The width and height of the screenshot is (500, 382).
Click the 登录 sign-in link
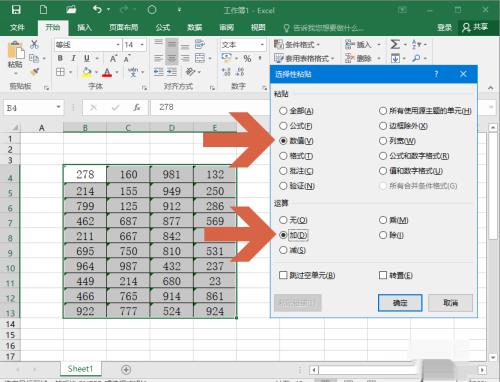click(x=445, y=27)
